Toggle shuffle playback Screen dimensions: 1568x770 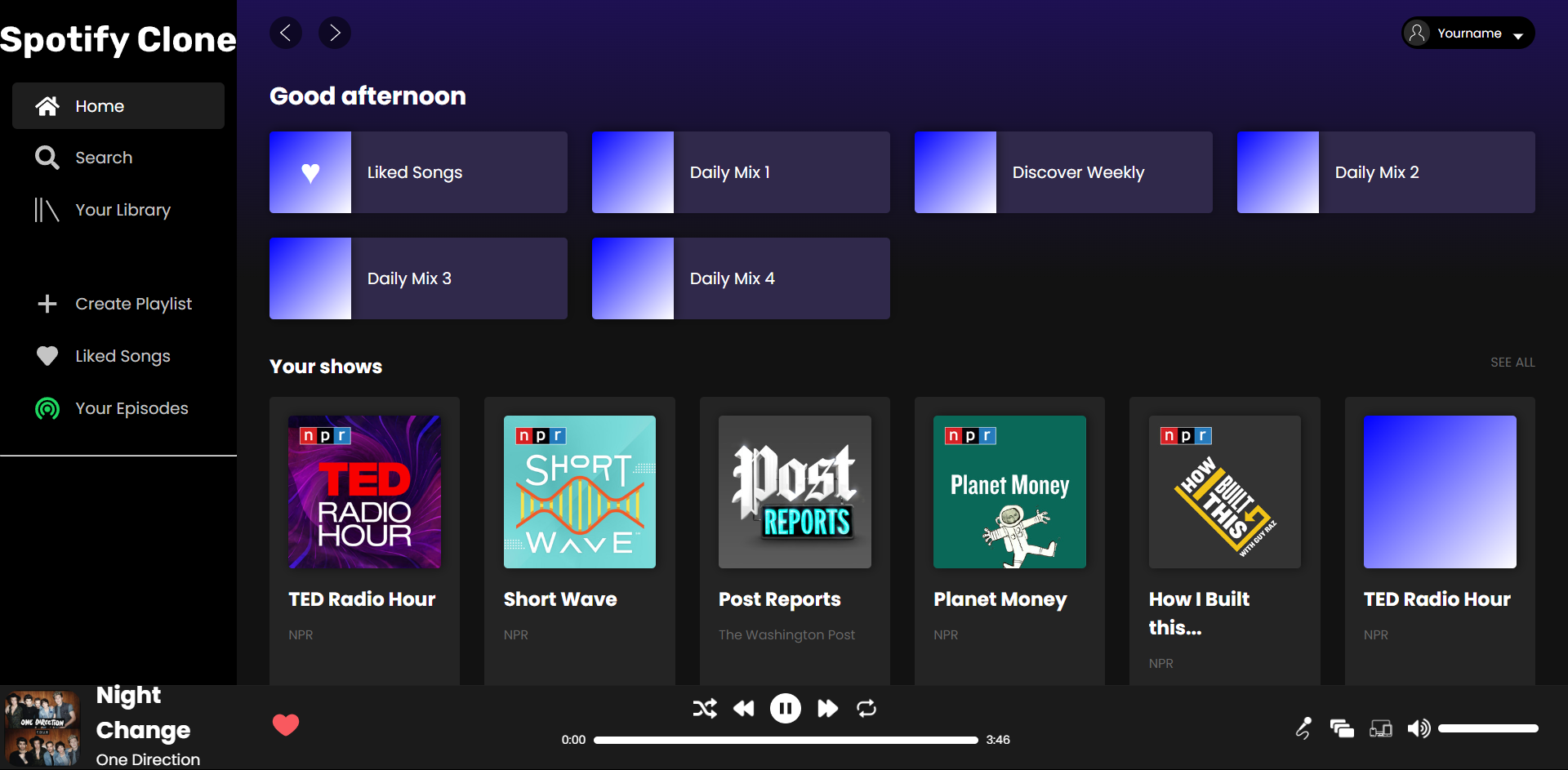[x=704, y=708]
